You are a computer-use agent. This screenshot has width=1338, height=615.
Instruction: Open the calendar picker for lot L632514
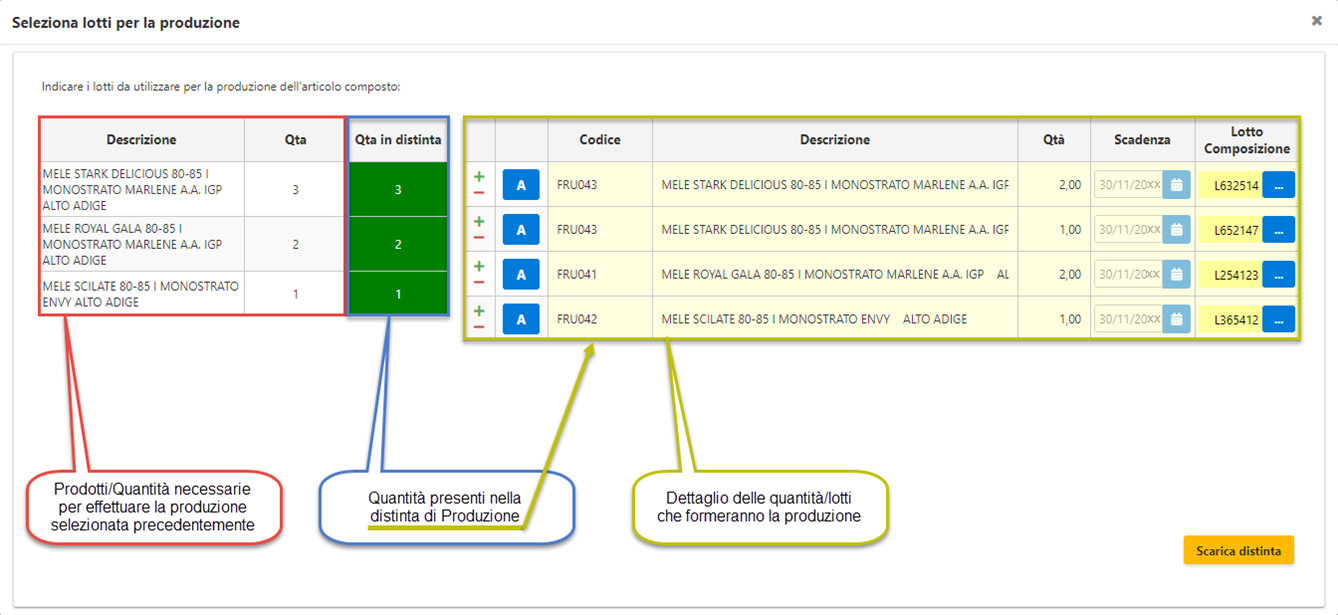click(x=1177, y=185)
